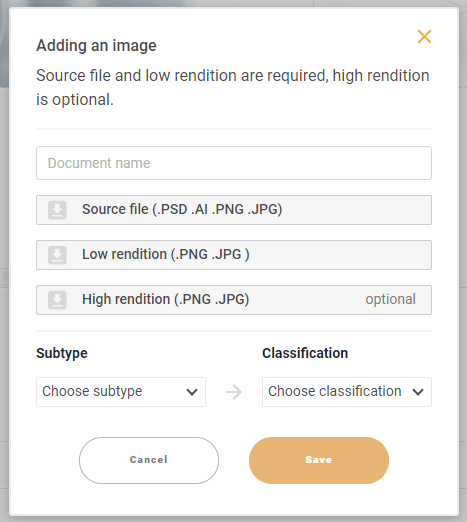
Task: Click the rendition requirements description text
Action: coord(233,87)
